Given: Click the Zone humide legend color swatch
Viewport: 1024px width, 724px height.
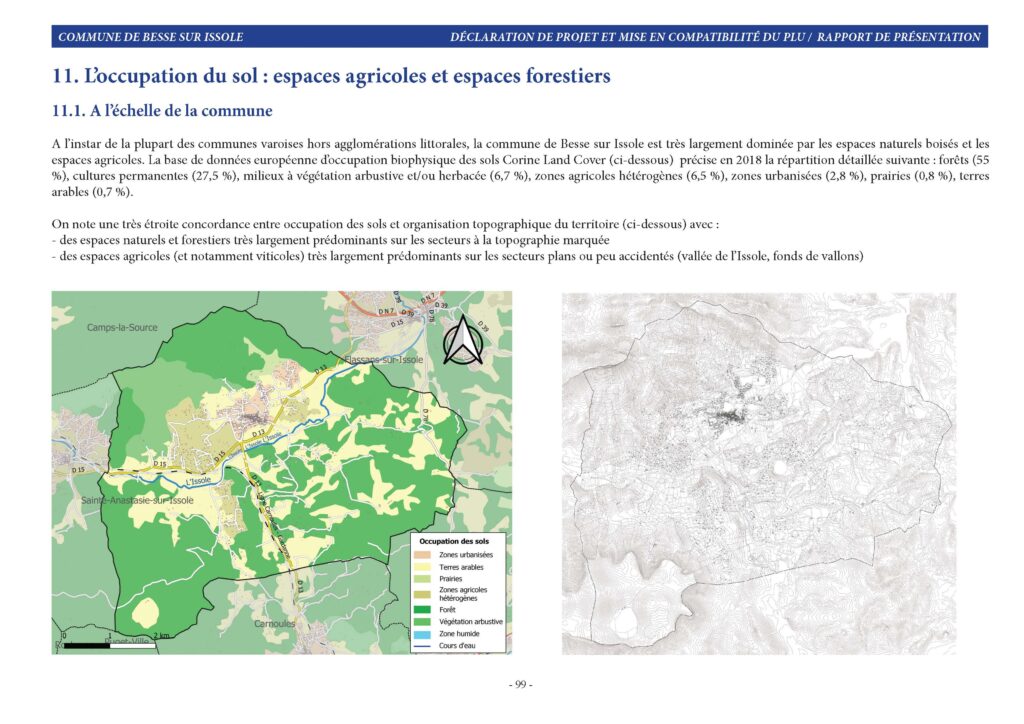Looking at the screenshot, I should [423, 634].
